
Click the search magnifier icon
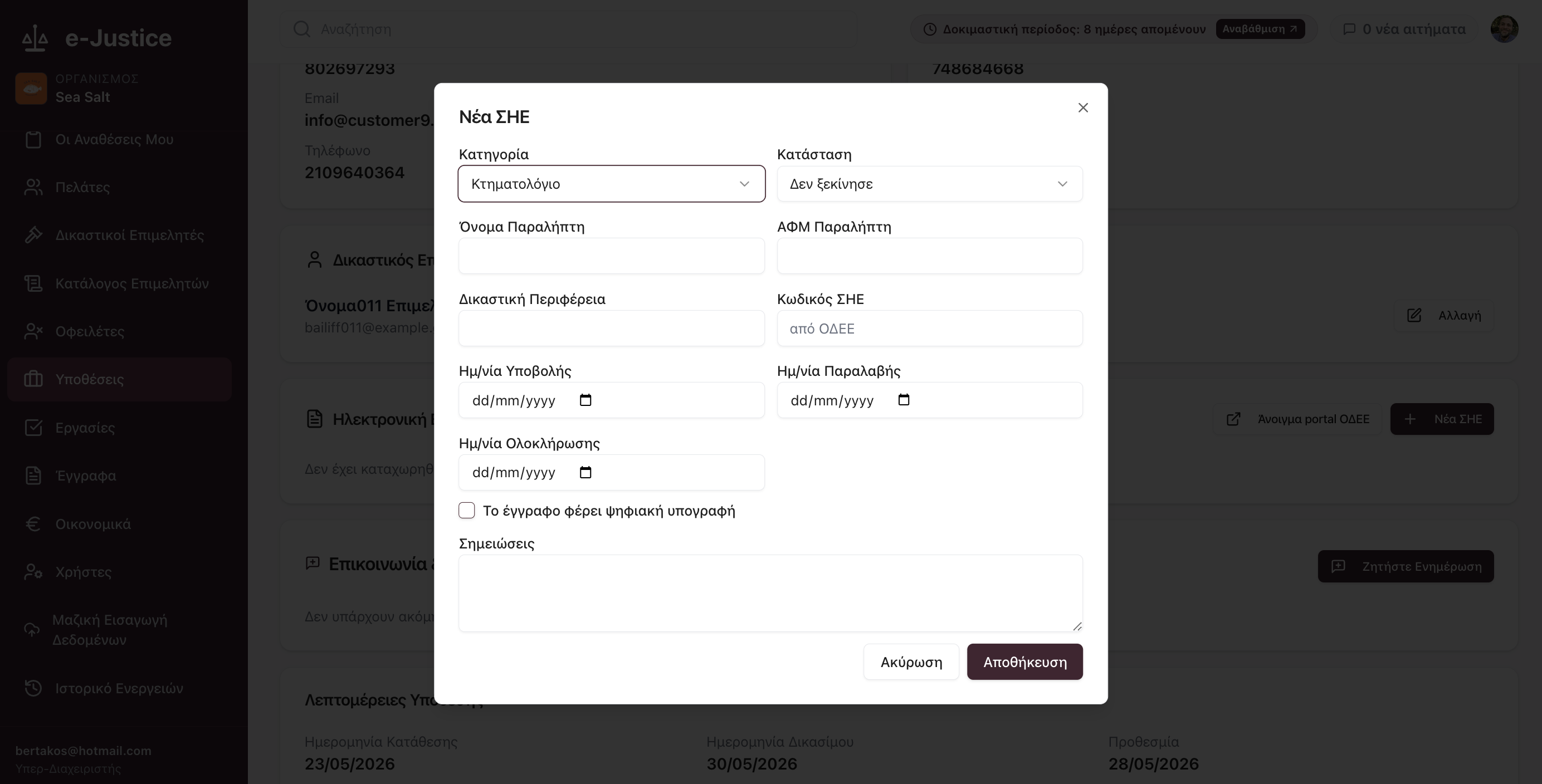point(302,29)
